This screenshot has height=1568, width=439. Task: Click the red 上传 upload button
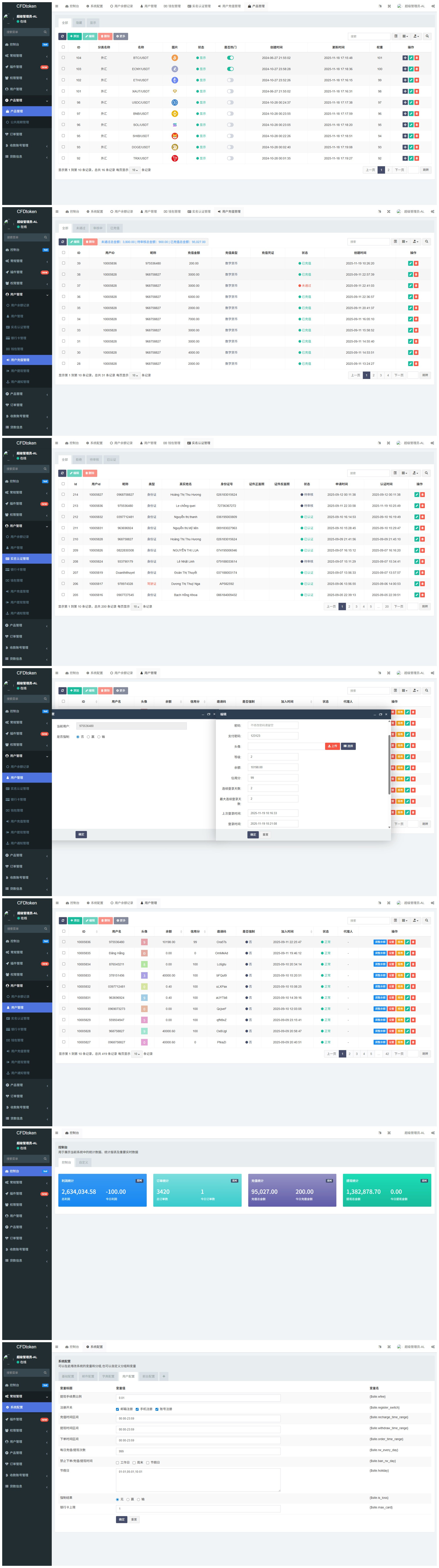332,746
